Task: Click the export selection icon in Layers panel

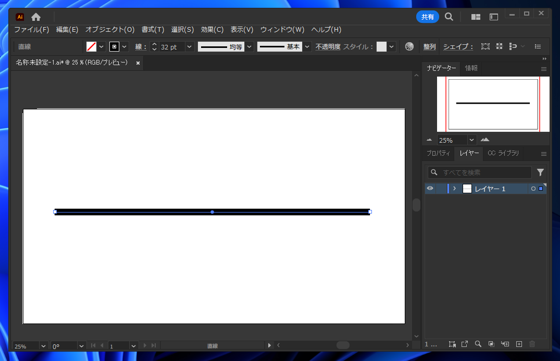Action: click(x=464, y=344)
